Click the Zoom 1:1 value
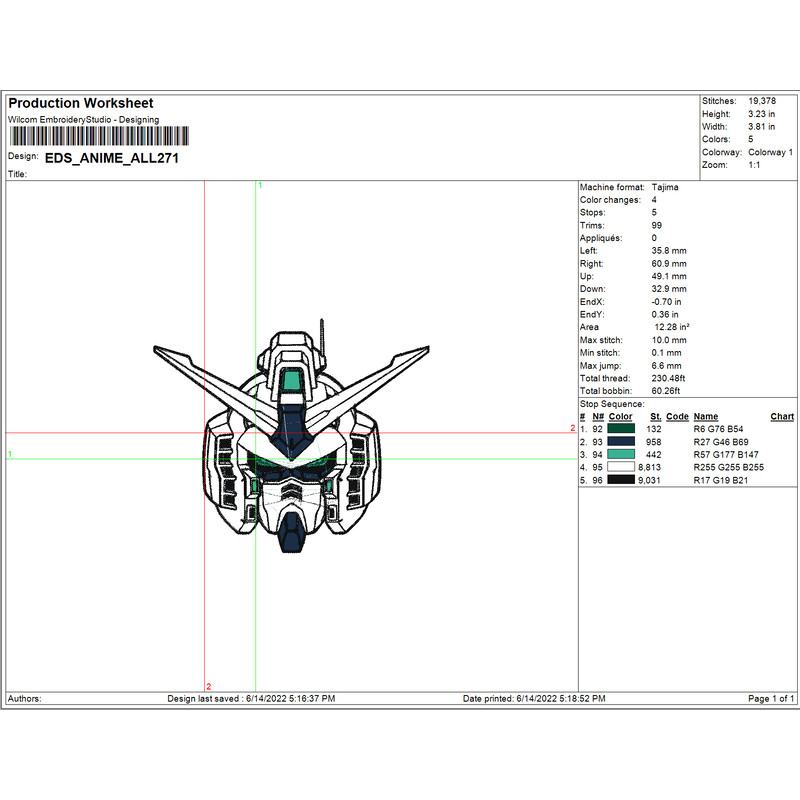 756,162
